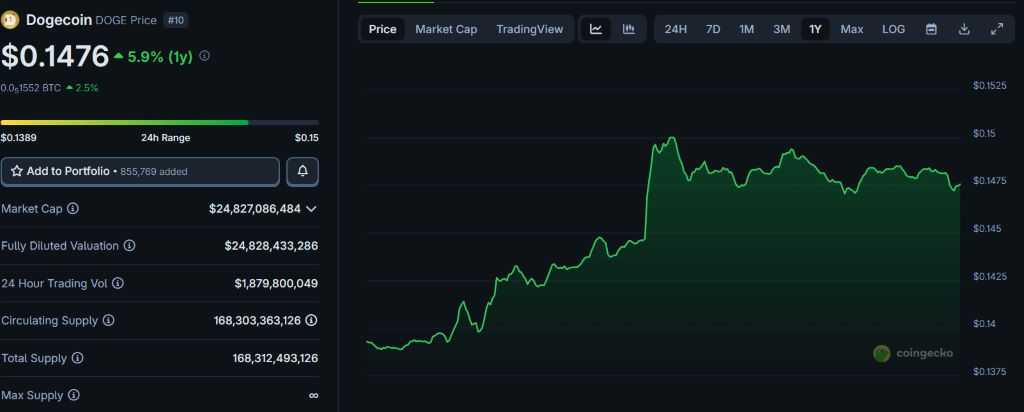Image resolution: width=1024 pixels, height=412 pixels.
Task: Expand chart to fullscreen icon
Action: [x=997, y=29]
